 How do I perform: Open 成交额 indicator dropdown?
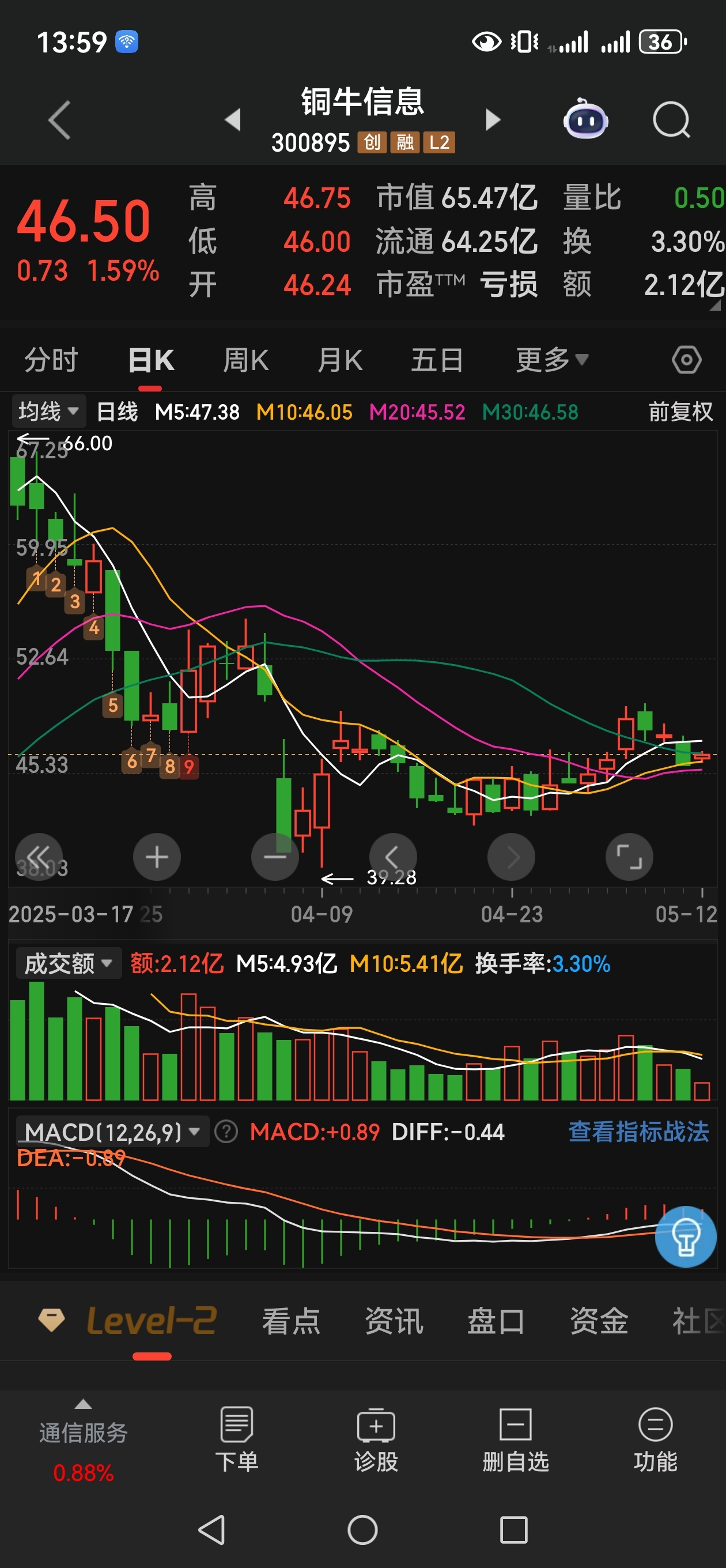(68, 963)
